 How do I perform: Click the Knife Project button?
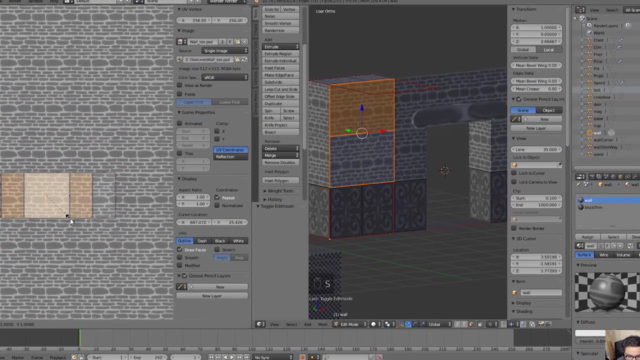[281, 125]
